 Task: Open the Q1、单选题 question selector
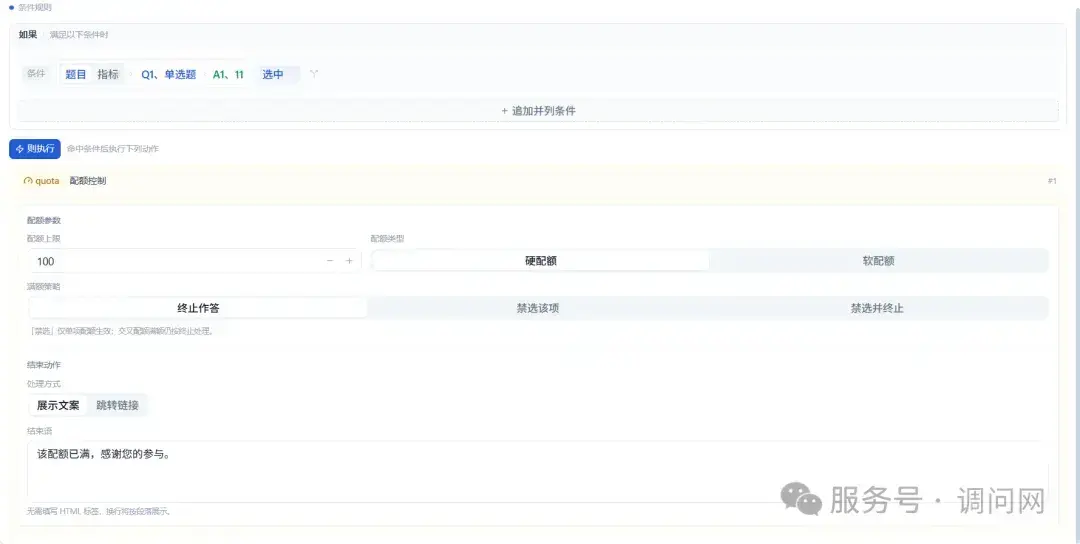[x=169, y=74]
